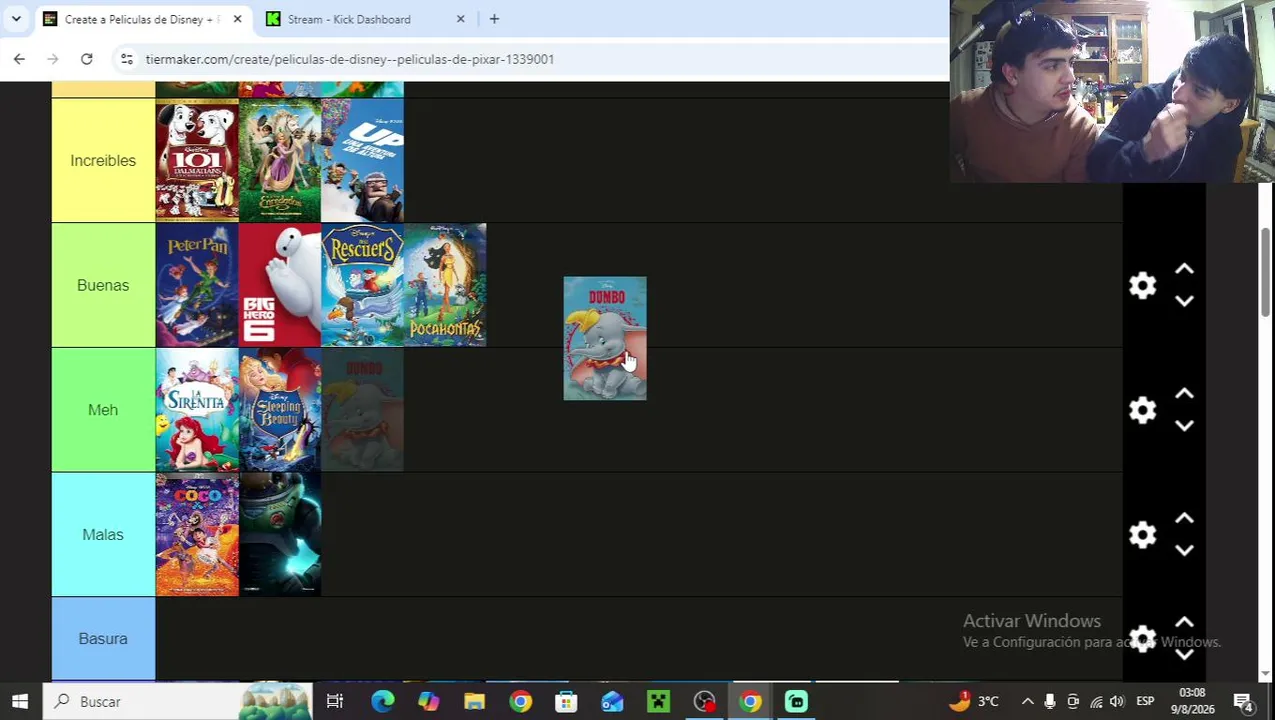This screenshot has width=1275, height=720.
Task: Close the Kick Dashboard tab
Action: click(x=460, y=19)
